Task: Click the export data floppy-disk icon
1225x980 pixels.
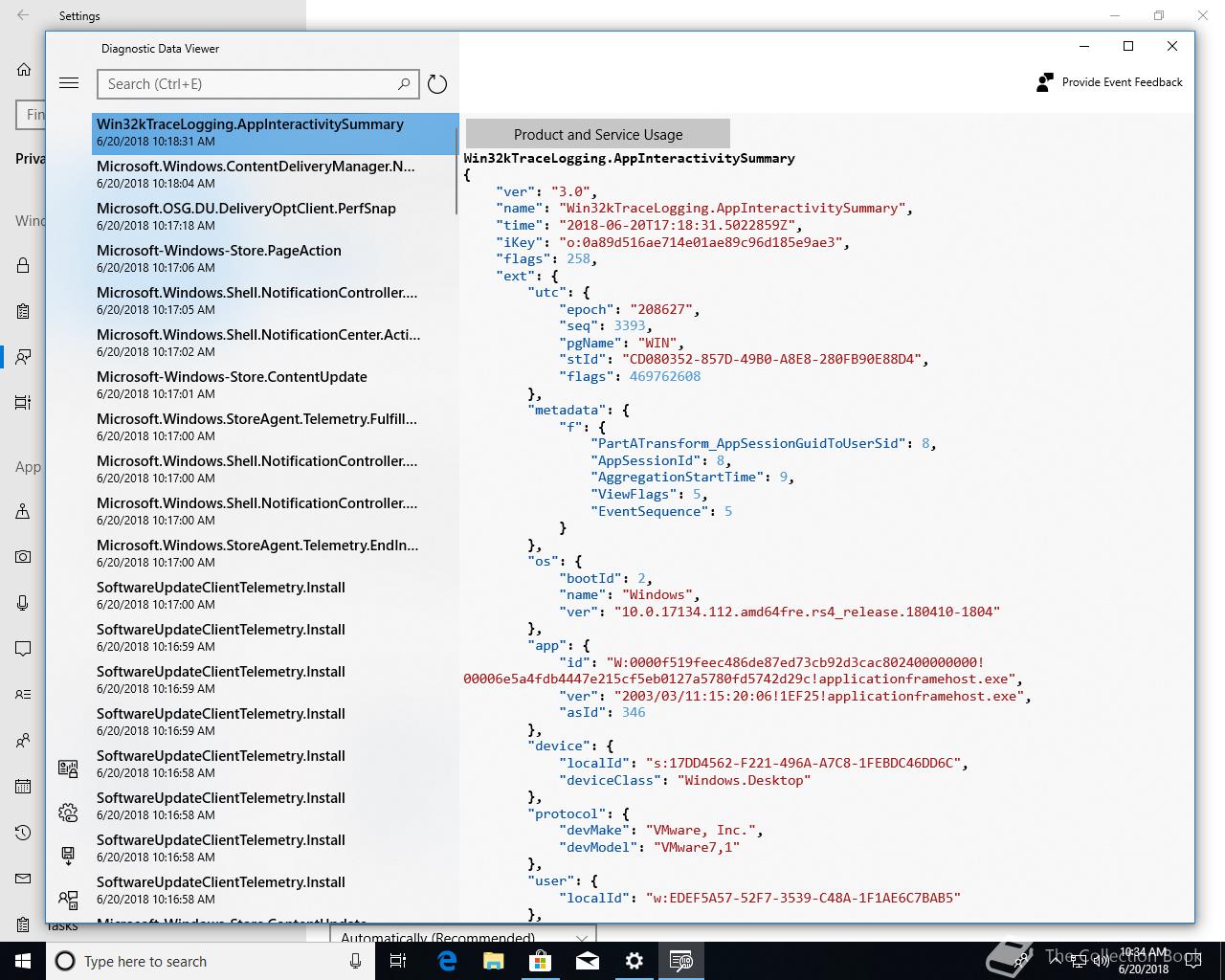Action: (68, 856)
